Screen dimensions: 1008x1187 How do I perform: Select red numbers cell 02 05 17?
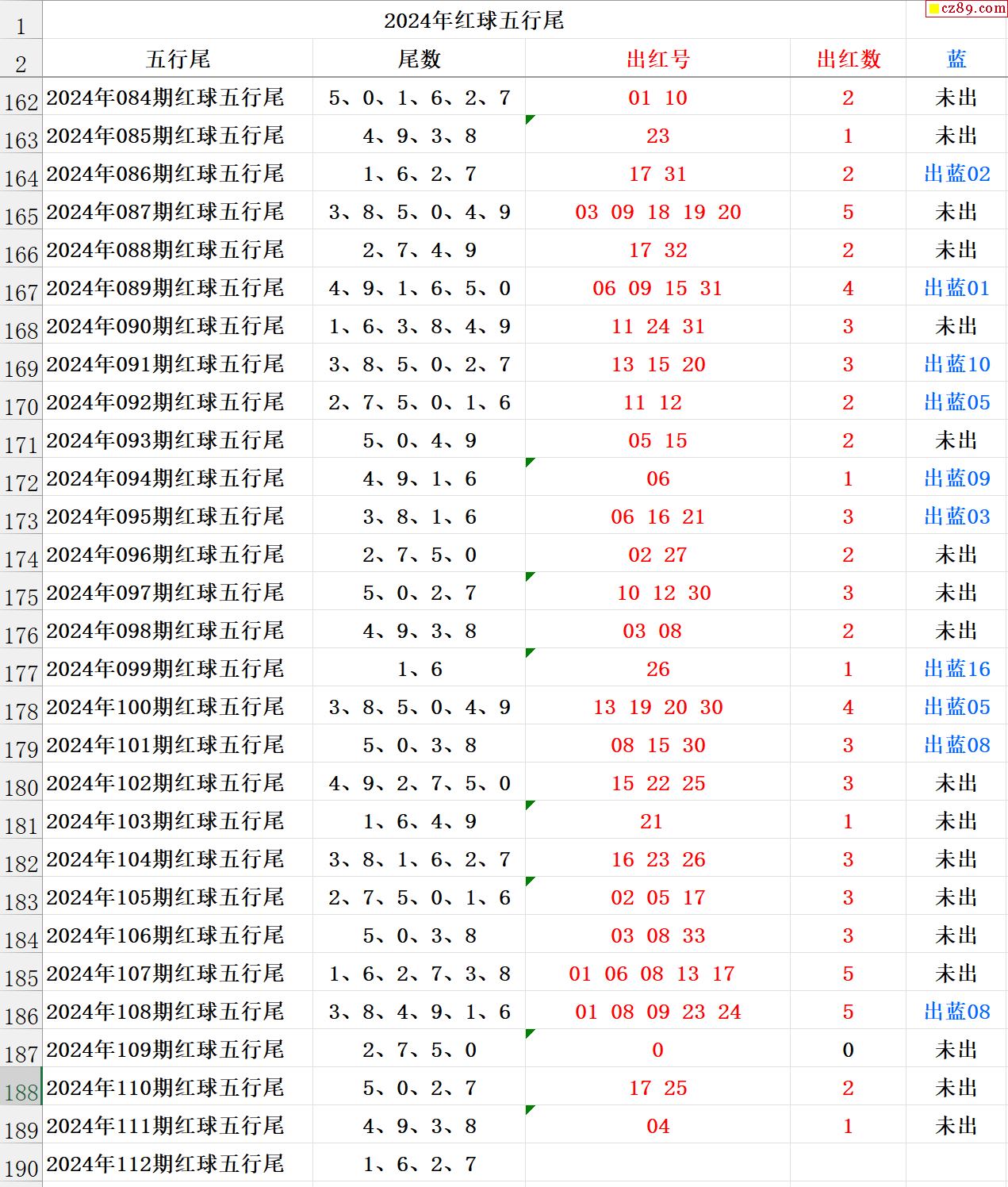(x=657, y=897)
